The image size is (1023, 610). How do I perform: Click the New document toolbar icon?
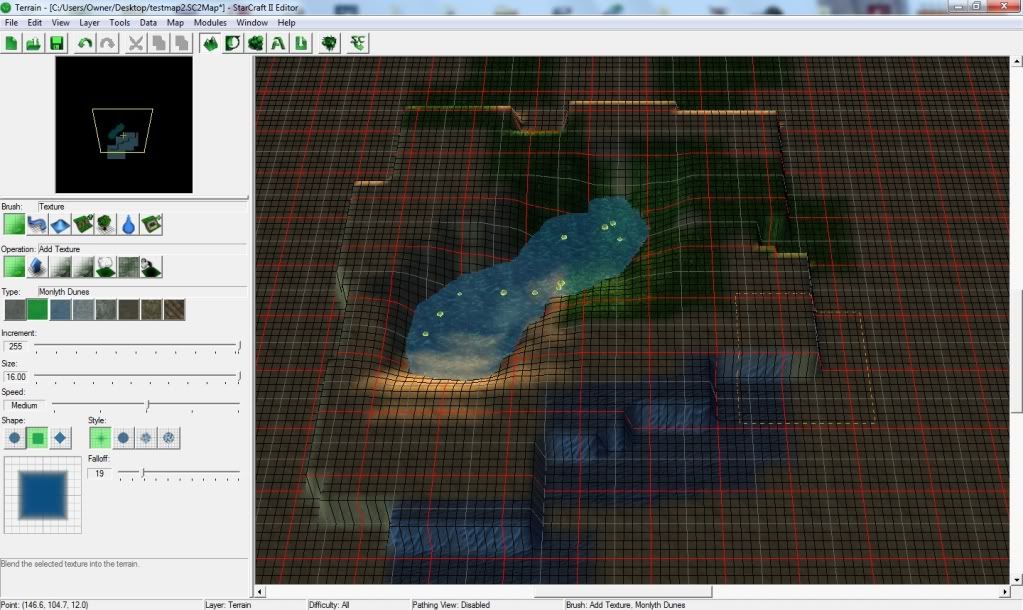(11, 44)
